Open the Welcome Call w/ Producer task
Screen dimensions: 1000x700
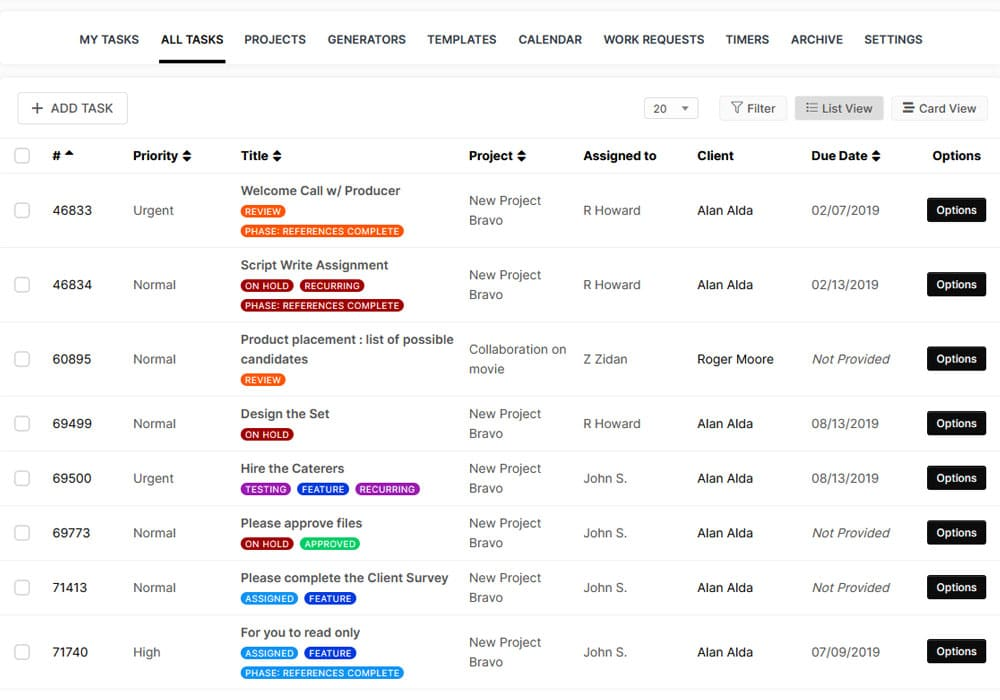click(320, 190)
